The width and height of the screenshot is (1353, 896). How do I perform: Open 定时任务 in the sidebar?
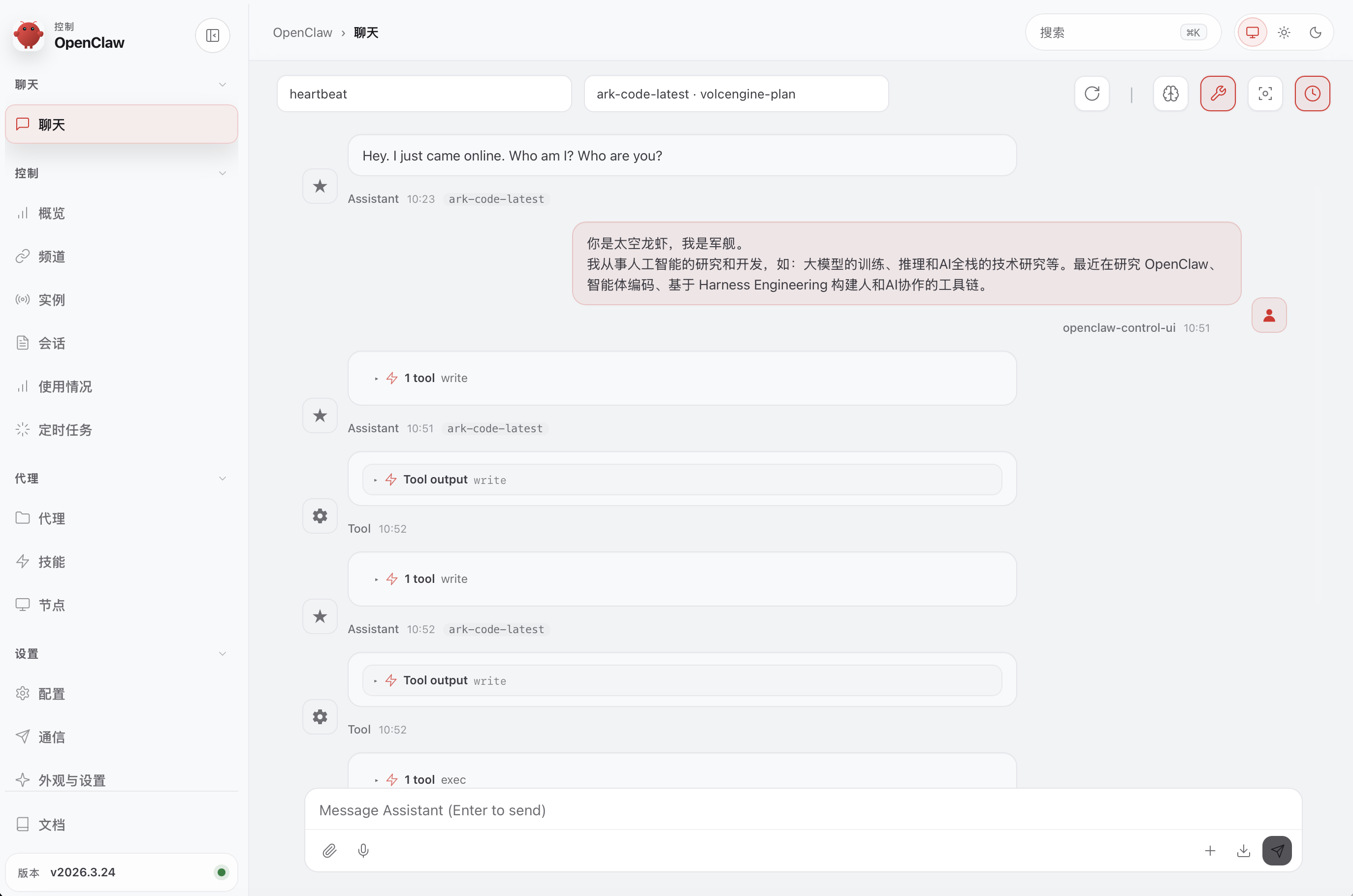64,430
